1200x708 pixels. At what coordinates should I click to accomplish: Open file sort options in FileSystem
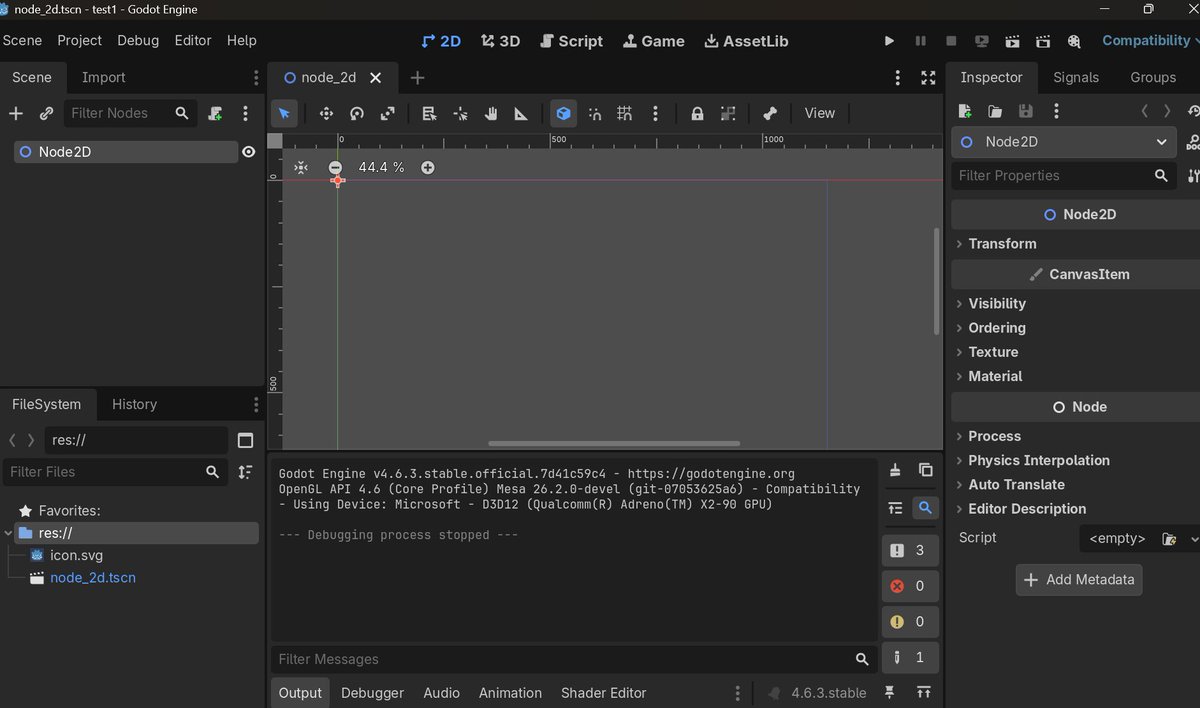[246, 472]
